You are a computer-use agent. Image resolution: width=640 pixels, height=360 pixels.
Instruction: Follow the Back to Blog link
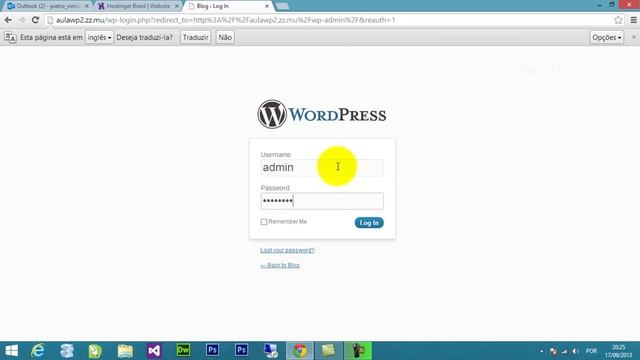pyautogui.click(x=280, y=265)
